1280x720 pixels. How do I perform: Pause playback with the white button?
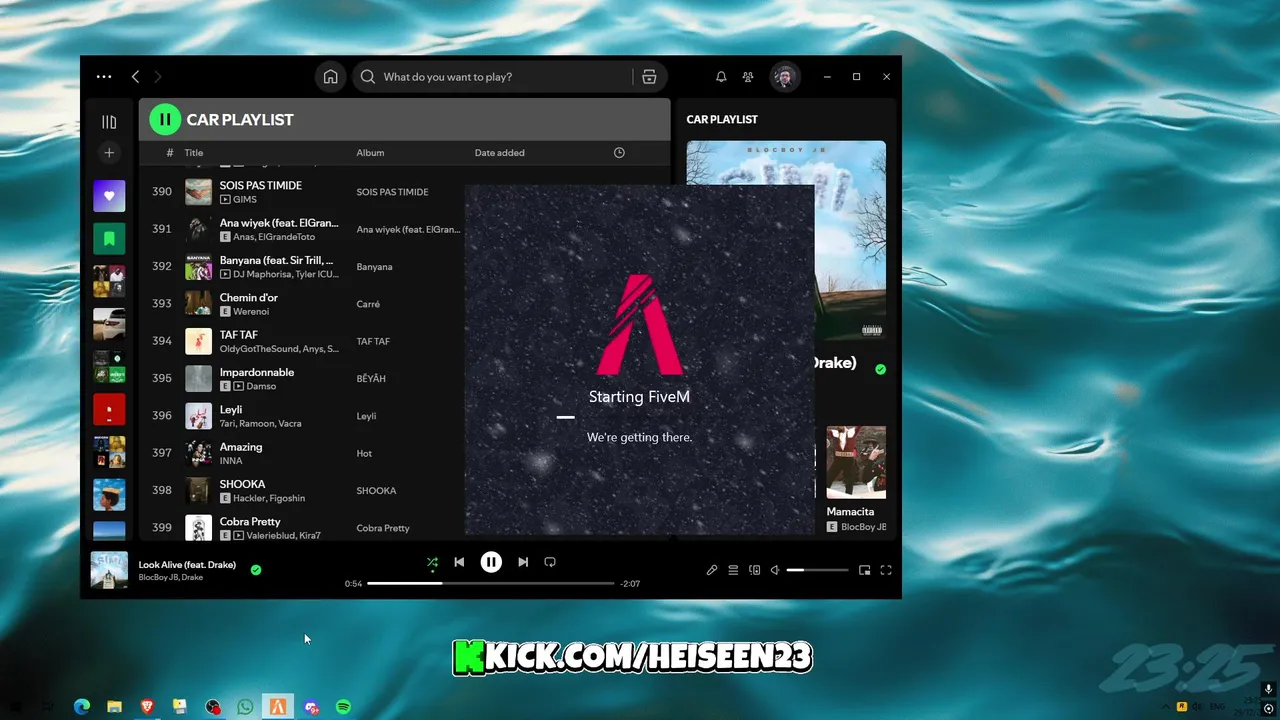pos(491,562)
